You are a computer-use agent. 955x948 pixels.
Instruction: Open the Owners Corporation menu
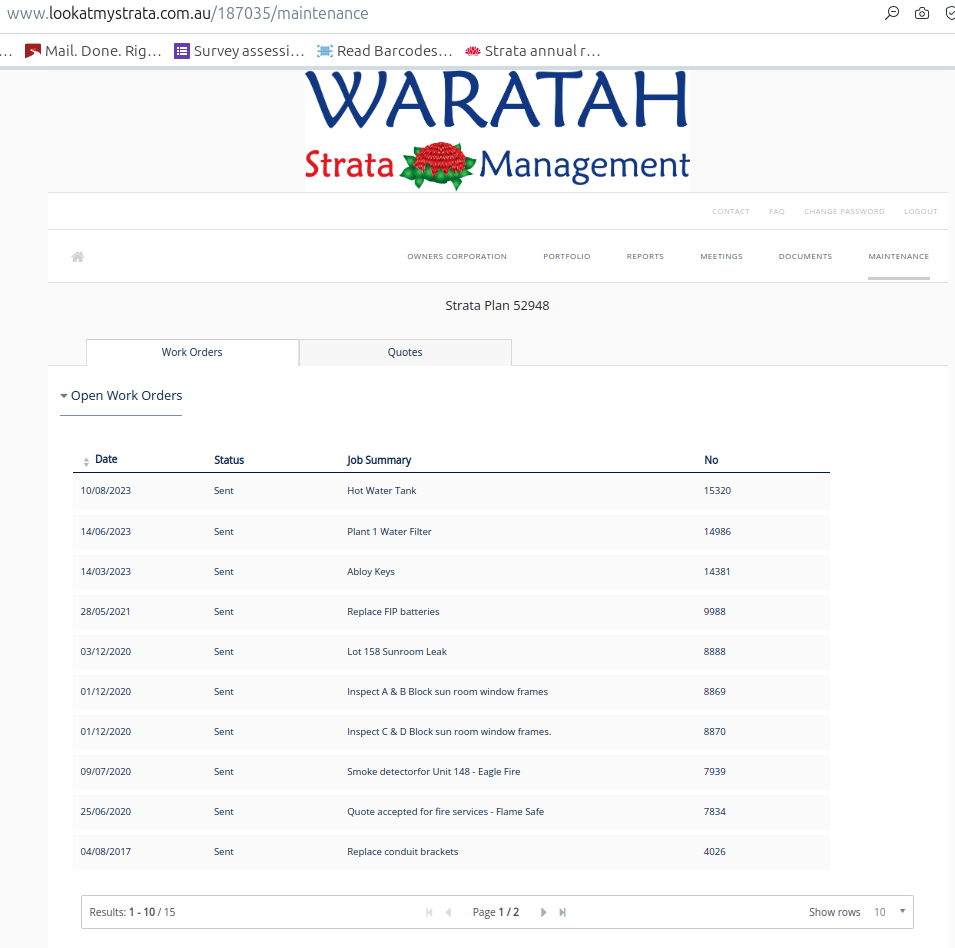point(457,256)
